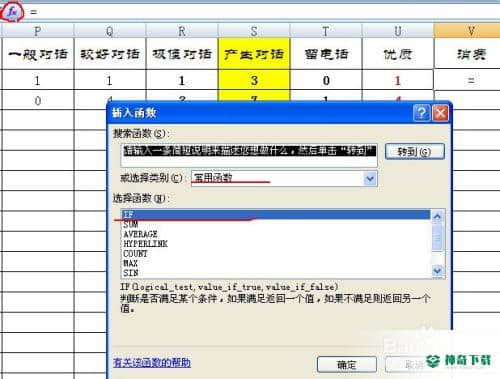Select IF in the function list
Image resolution: width=500 pixels, height=379 pixels.
coord(276,214)
